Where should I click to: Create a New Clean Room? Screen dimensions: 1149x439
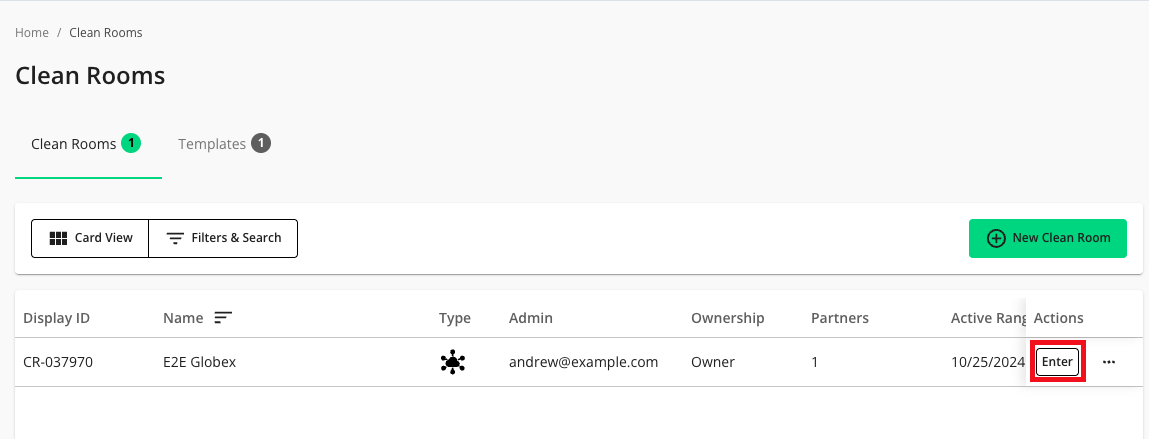[1047, 238]
